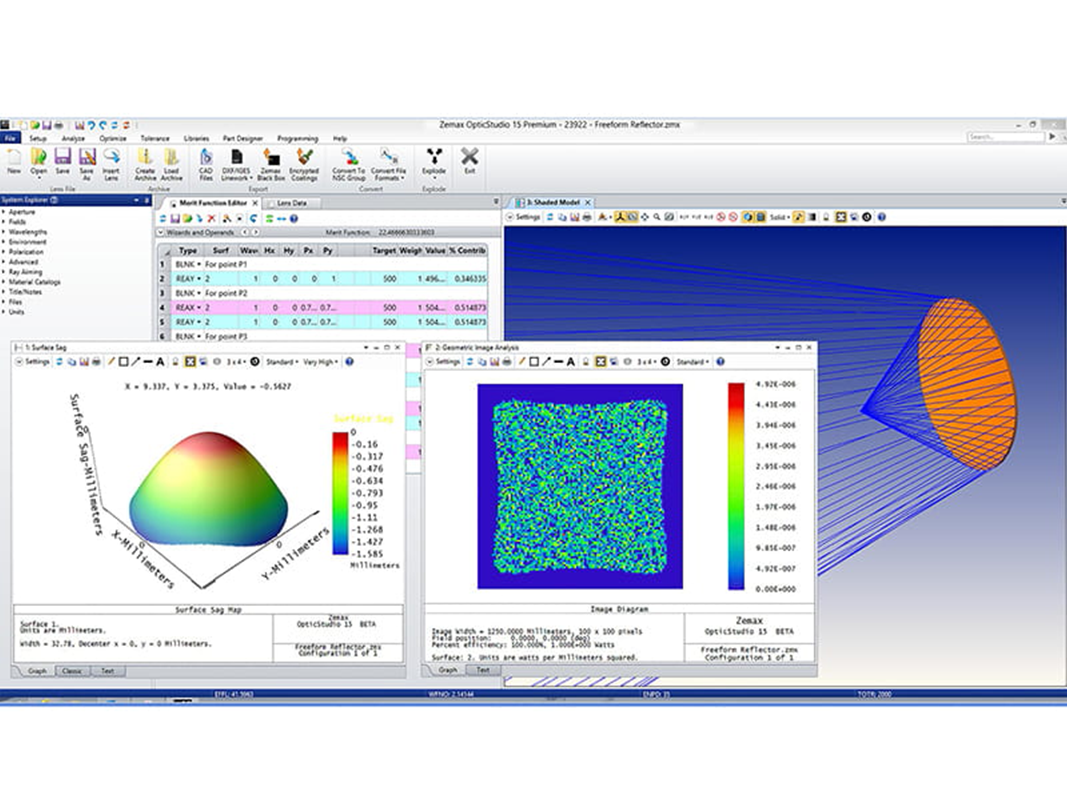
Task: Click the refresh icon in Surface Sag toolbar
Action: (59, 361)
